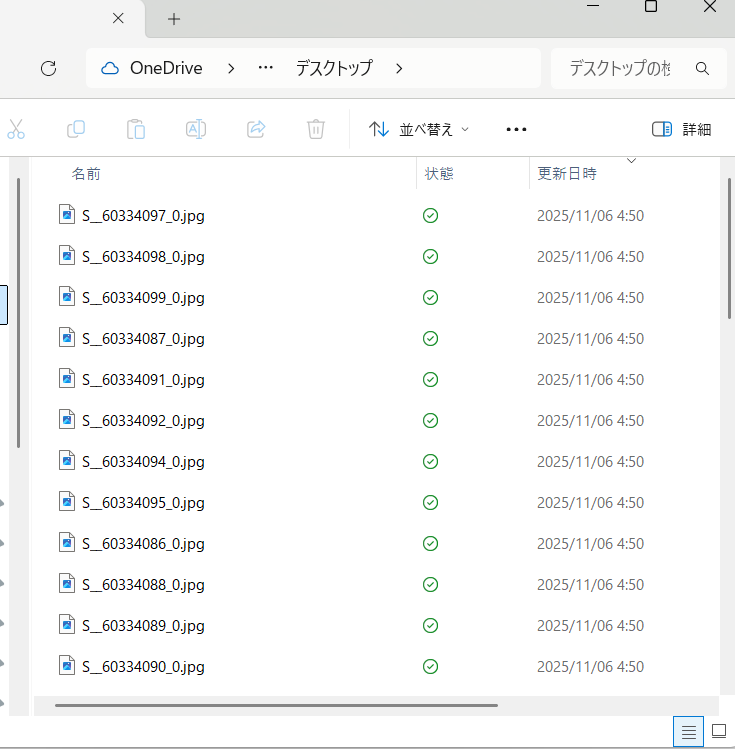Sort by 更新日時 column header

(x=567, y=174)
